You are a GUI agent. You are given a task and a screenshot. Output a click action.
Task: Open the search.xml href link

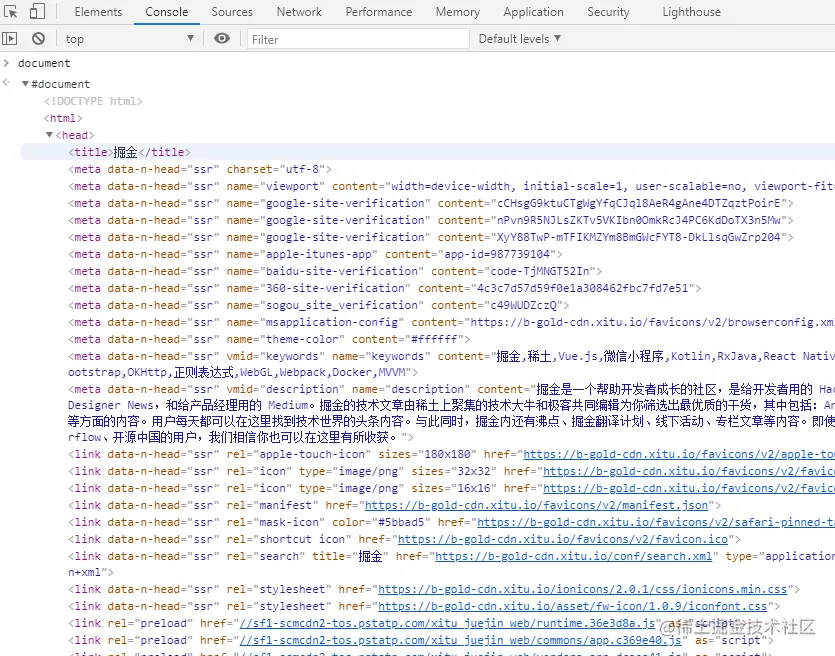pyautogui.click(x=574, y=556)
